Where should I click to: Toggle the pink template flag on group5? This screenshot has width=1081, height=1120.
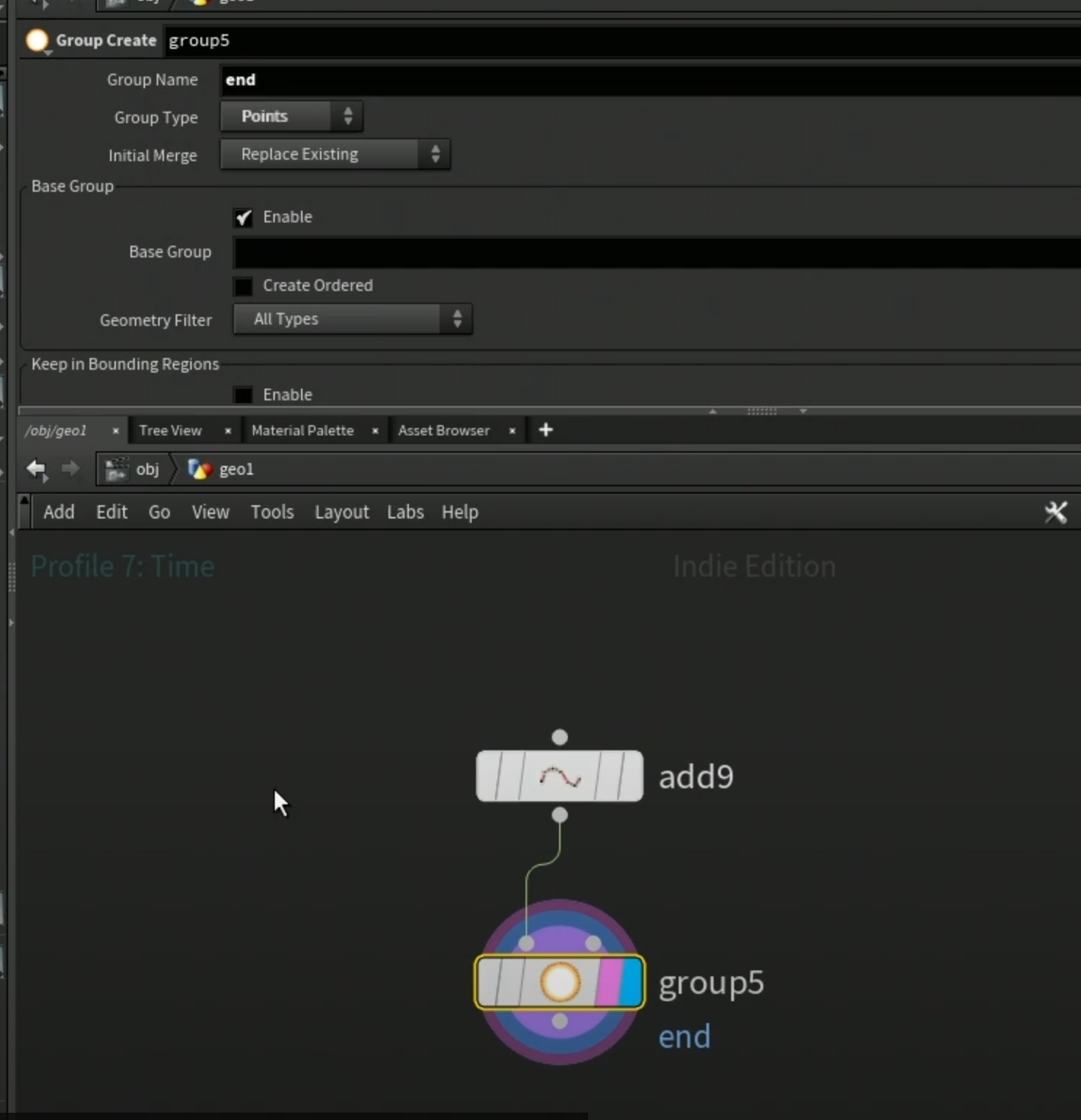click(608, 982)
